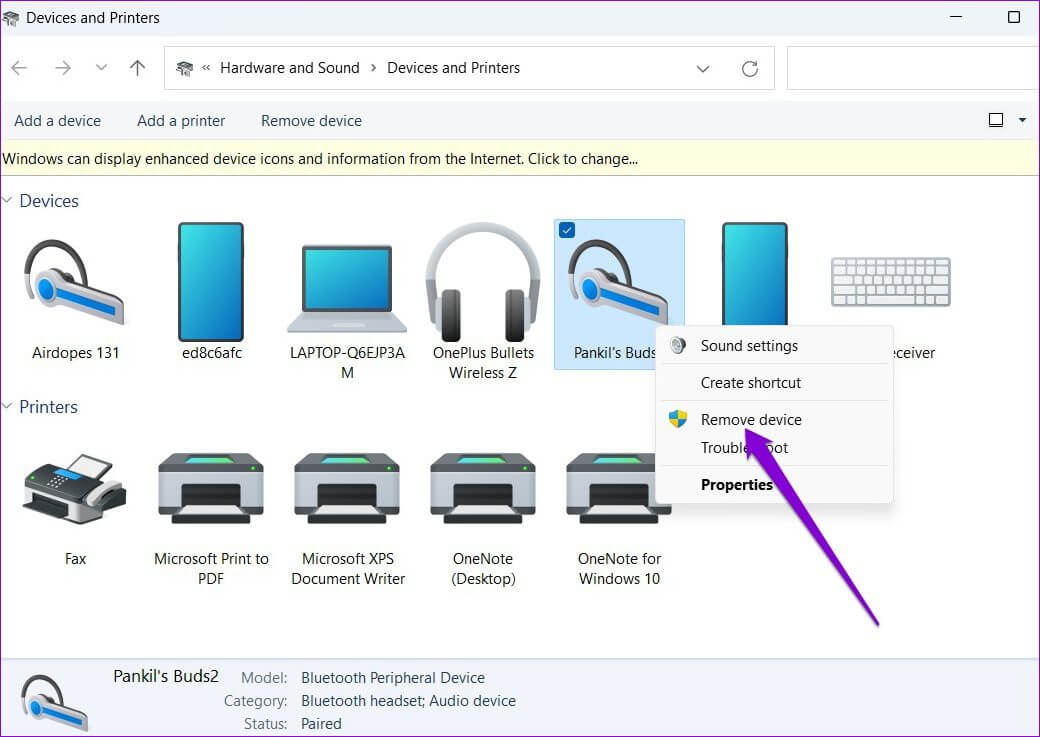Open the view options dropdown arrow
Viewport: 1040px width, 737px height.
(x=1022, y=120)
